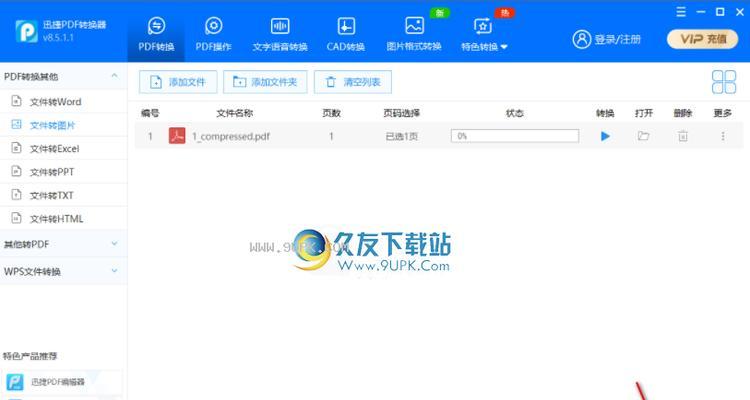
Task: Click the 文件转图片 image icon
Action: point(16,124)
